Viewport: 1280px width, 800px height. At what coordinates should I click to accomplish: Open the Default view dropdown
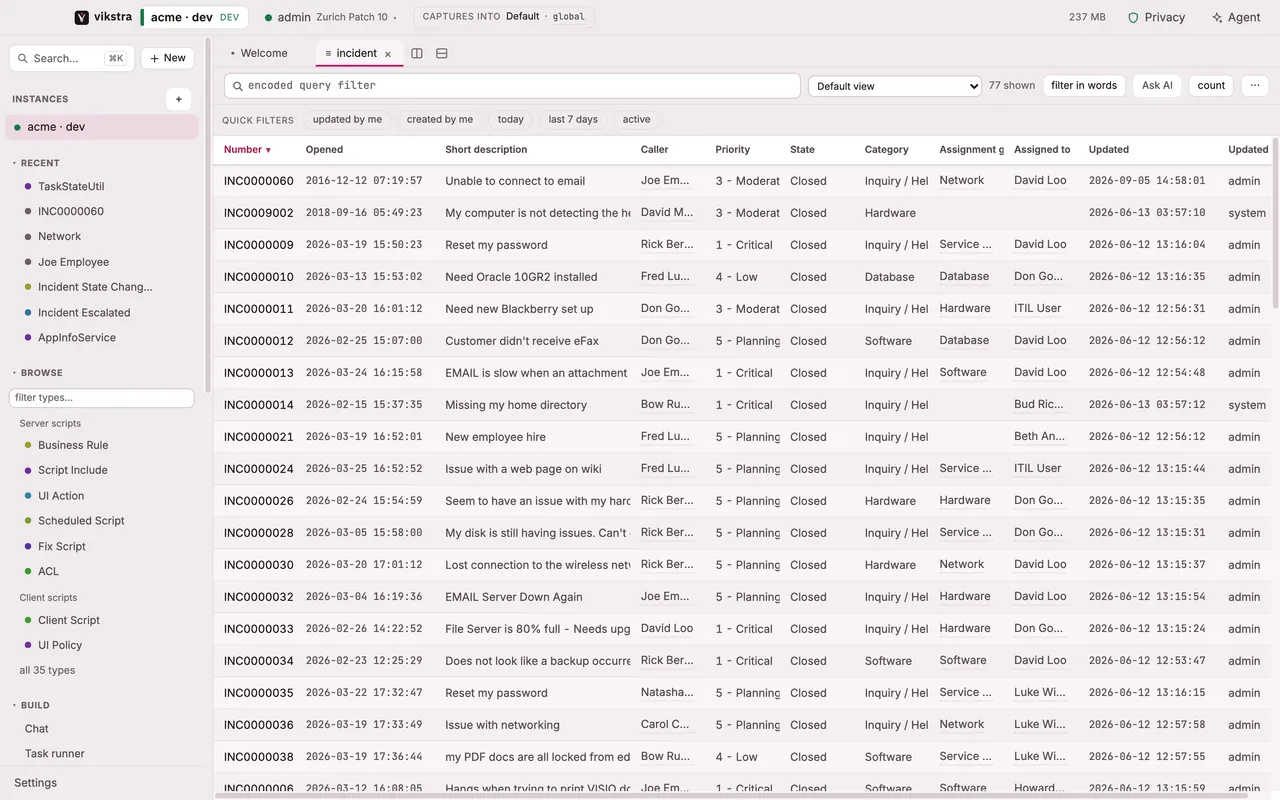[x=894, y=86]
